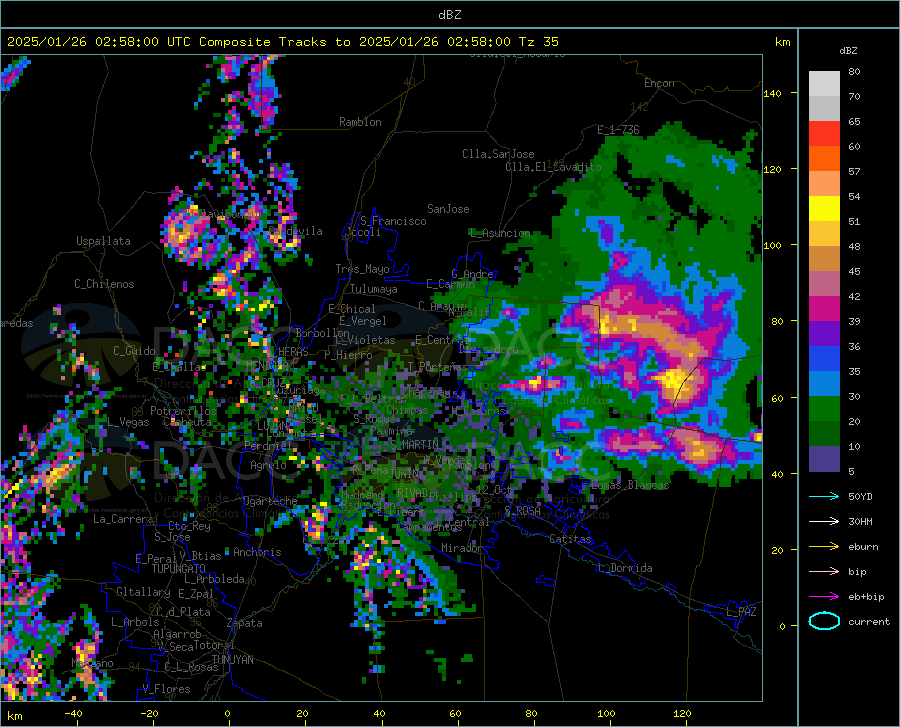Click the 'L_Asuncion' map label

(499, 233)
